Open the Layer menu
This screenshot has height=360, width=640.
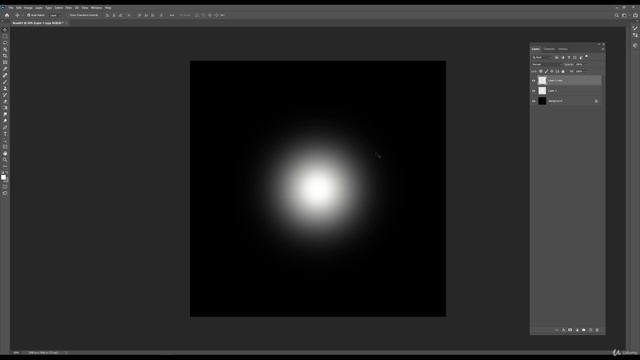[x=39, y=8]
